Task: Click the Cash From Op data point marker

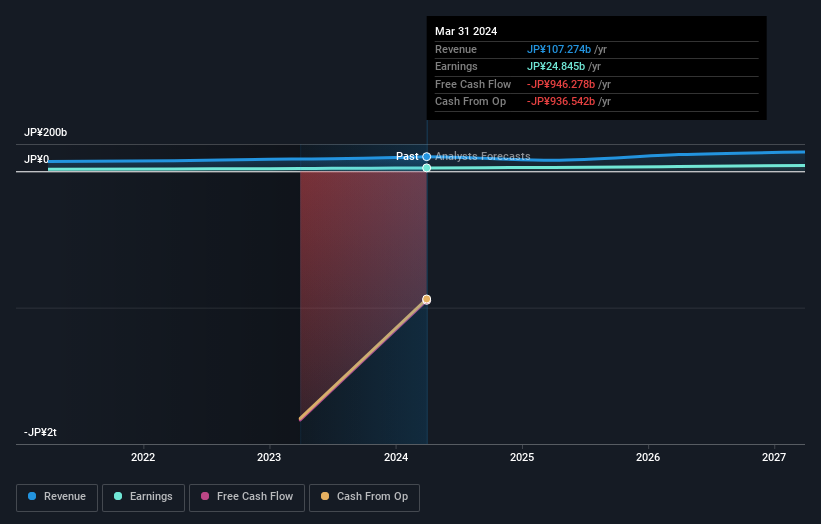Action: click(427, 299)
